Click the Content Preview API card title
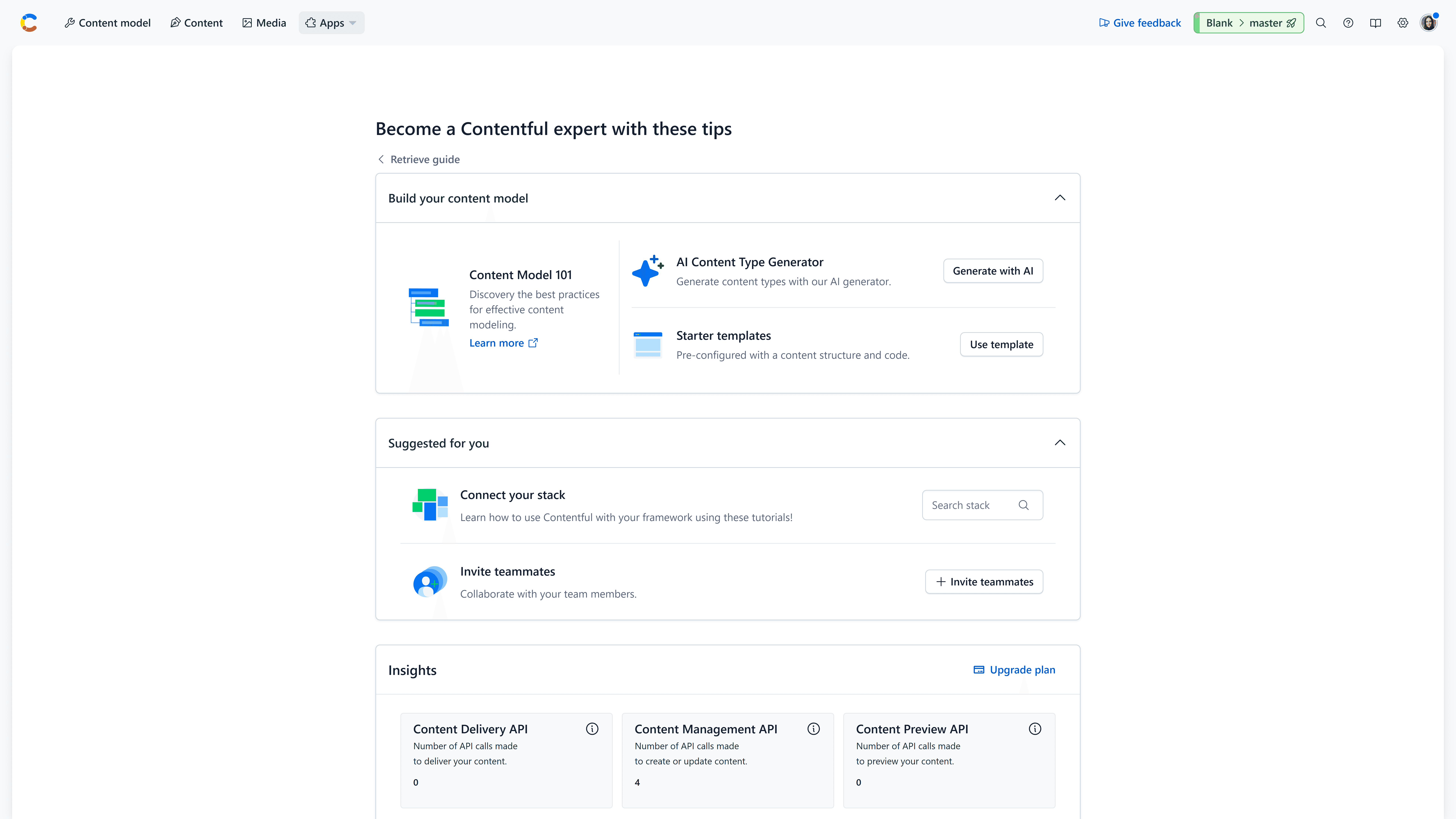The height and width of the screenshot is (819, 1456). pos(912,729)
